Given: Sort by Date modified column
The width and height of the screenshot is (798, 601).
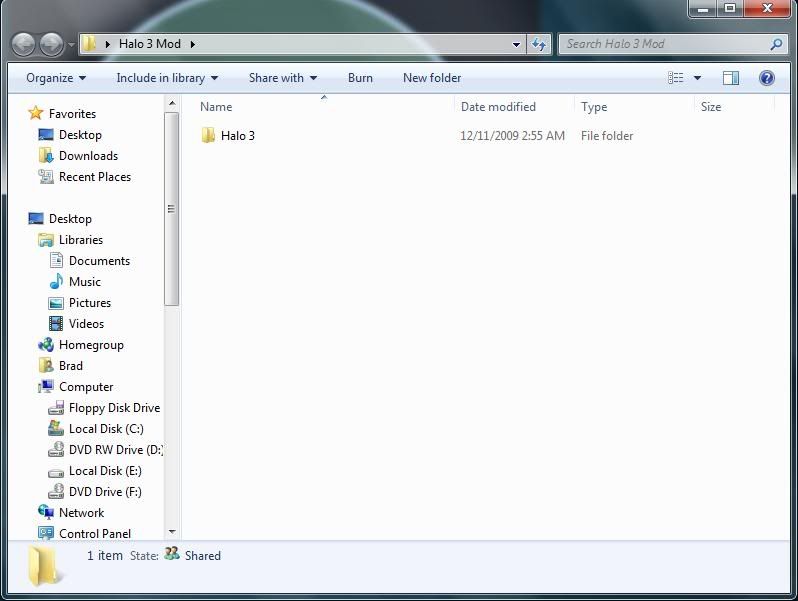Looking at the screenshot, I should point(498,107).
